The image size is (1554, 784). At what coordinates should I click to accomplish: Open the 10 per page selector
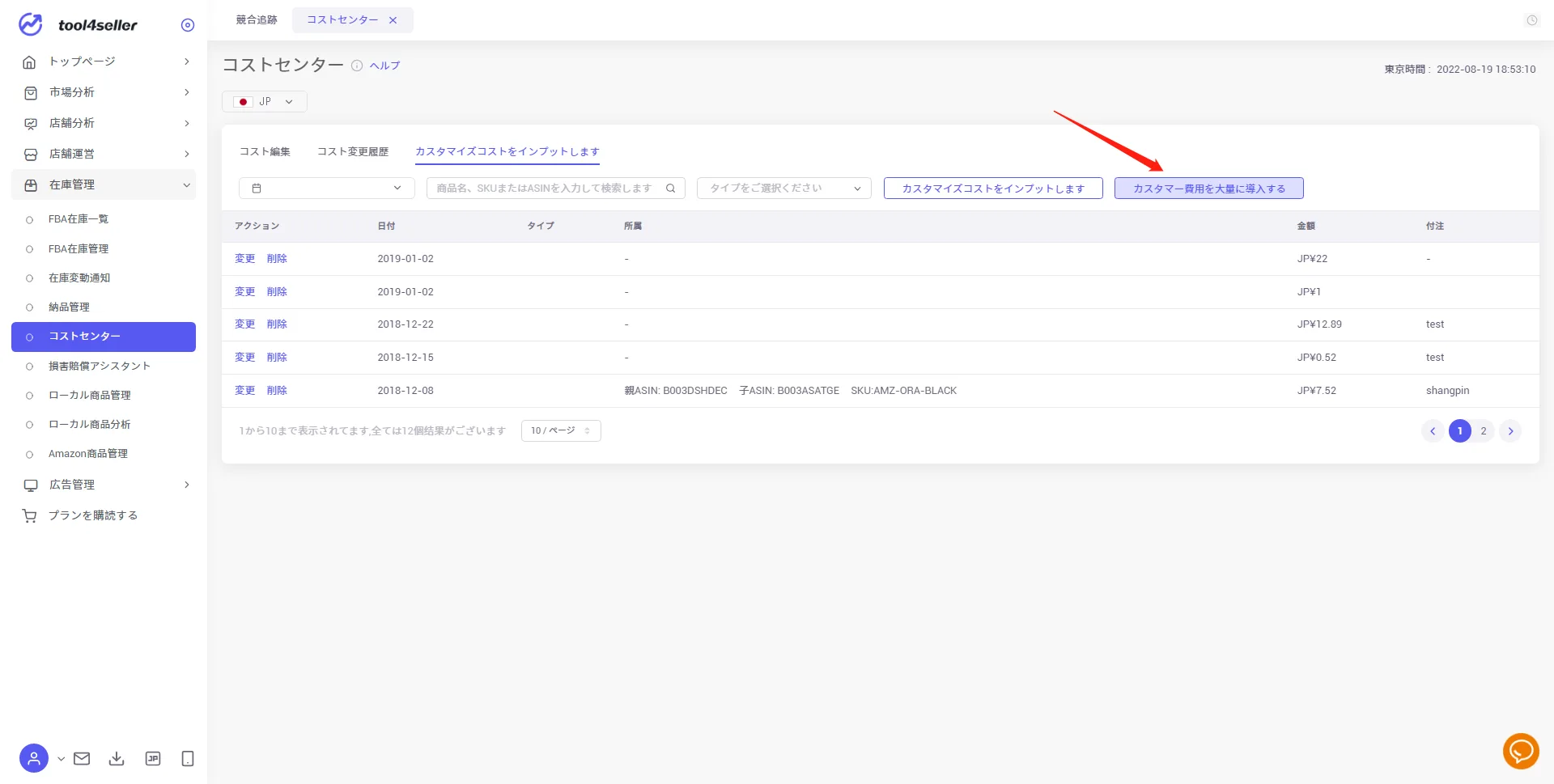[x=561, y=430]
